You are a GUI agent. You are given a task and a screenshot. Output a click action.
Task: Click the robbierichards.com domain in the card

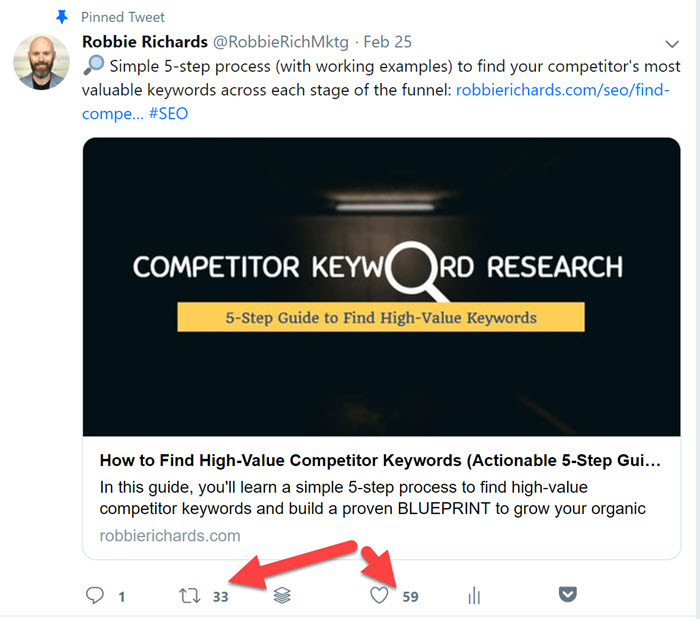click(170, 535)
